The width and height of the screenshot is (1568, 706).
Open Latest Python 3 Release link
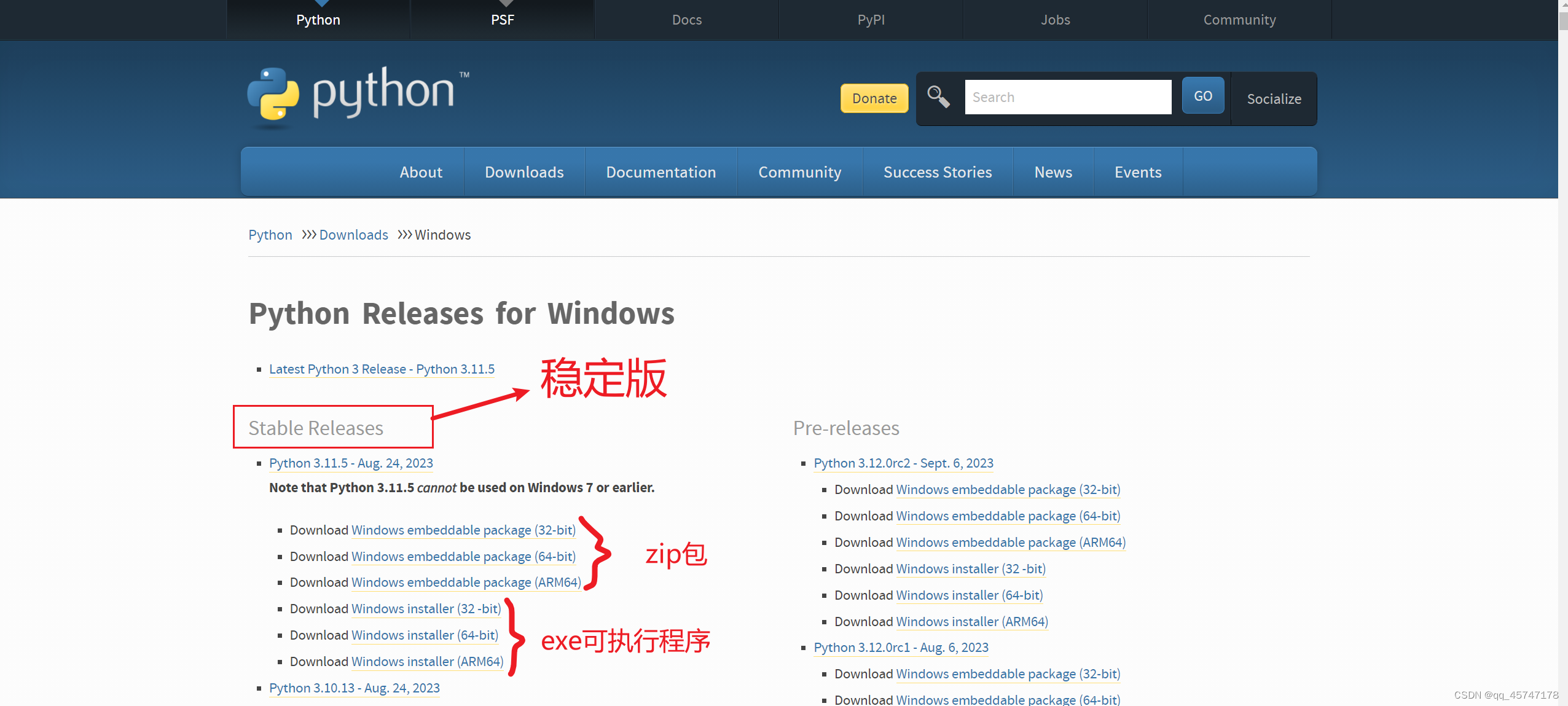pos(381,369)
